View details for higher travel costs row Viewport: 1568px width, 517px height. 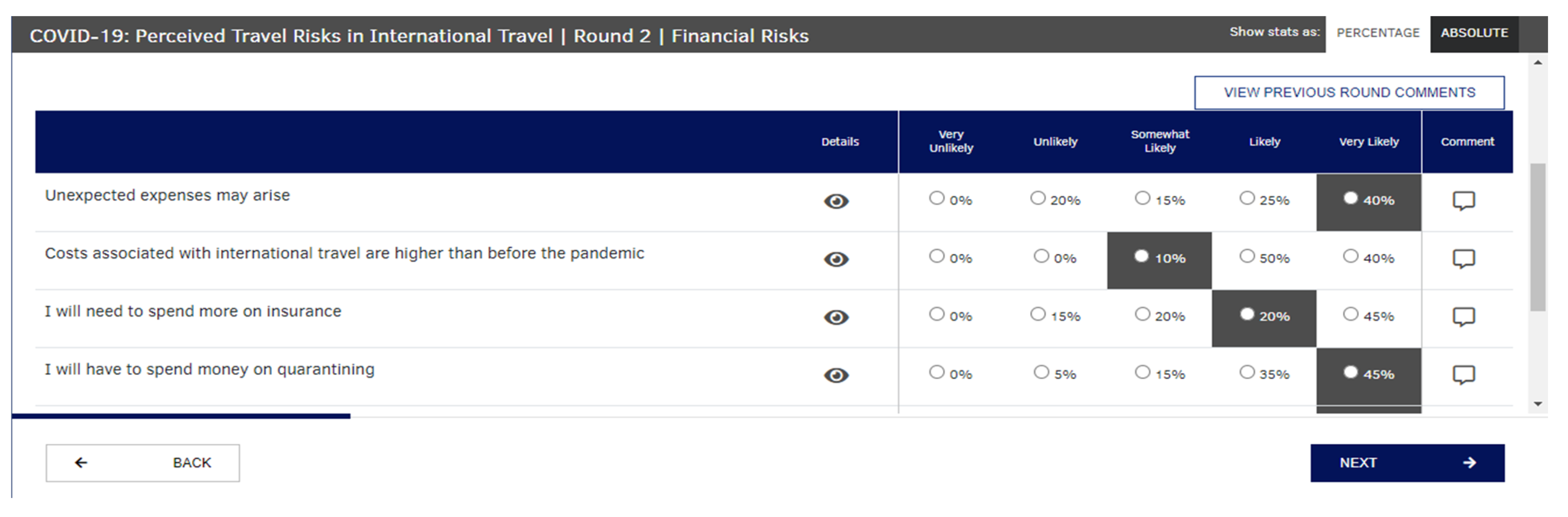pos(836,260)
